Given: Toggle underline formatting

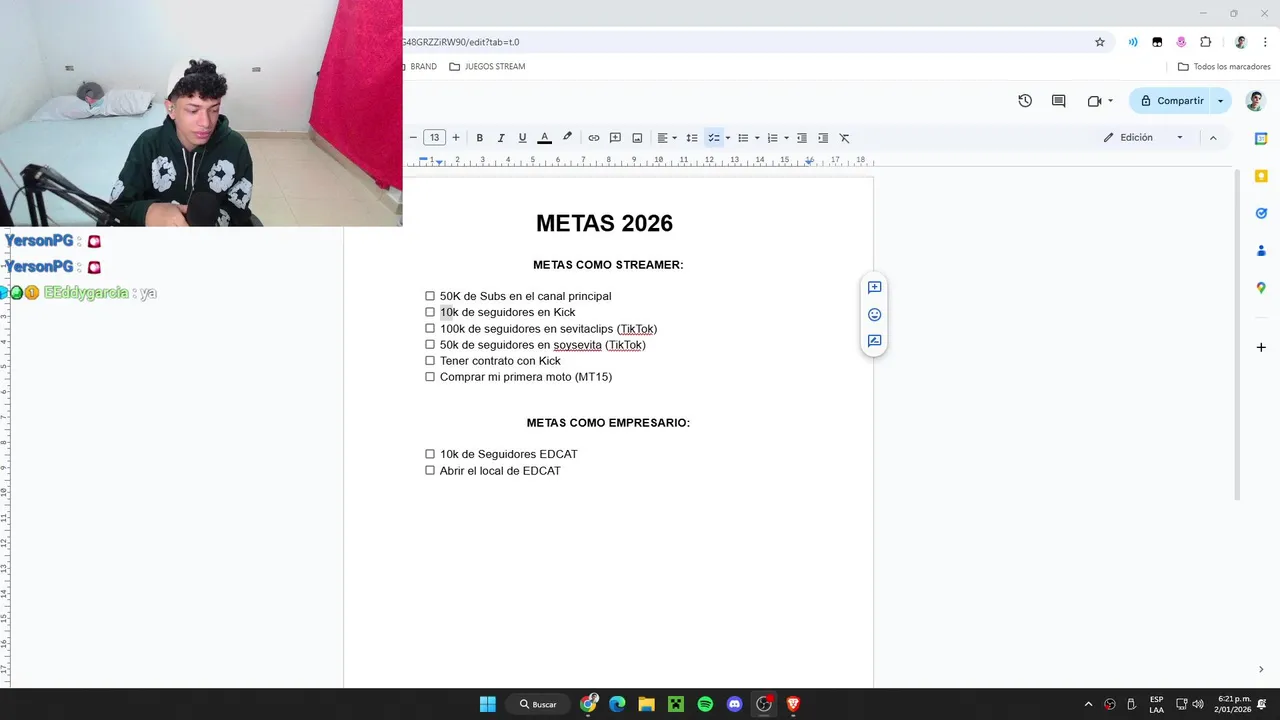Looking at the screenshot, I should (x=522, y=138).
